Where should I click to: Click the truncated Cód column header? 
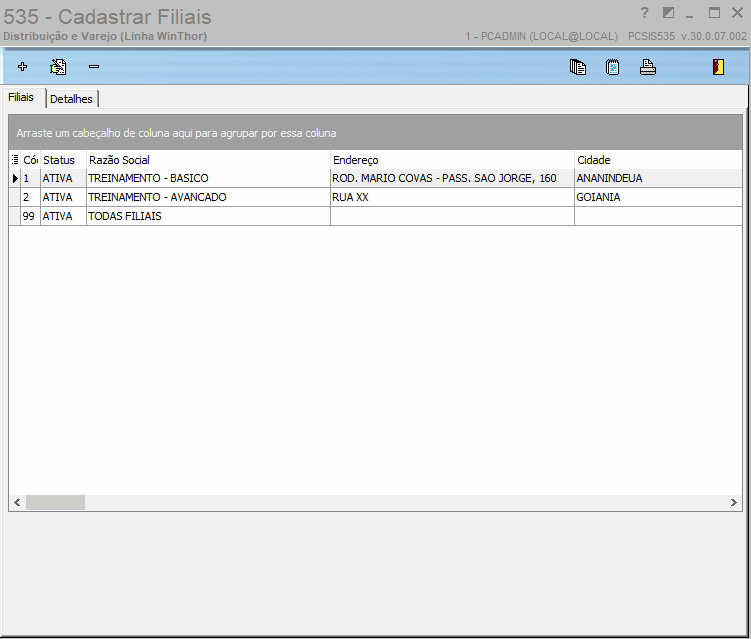(30, 160)
